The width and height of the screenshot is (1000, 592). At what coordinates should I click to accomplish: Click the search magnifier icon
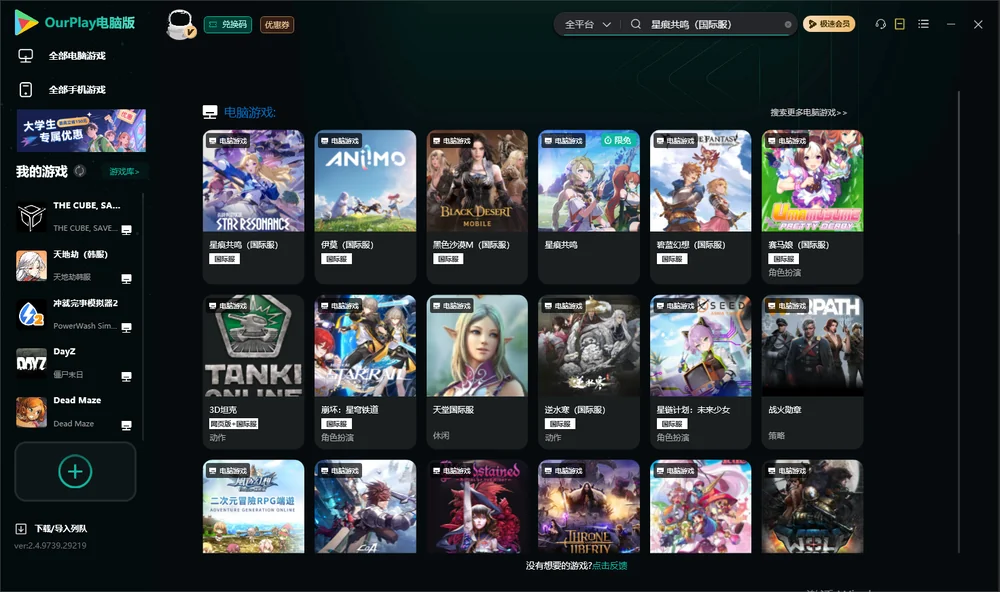tap(636, 24)
